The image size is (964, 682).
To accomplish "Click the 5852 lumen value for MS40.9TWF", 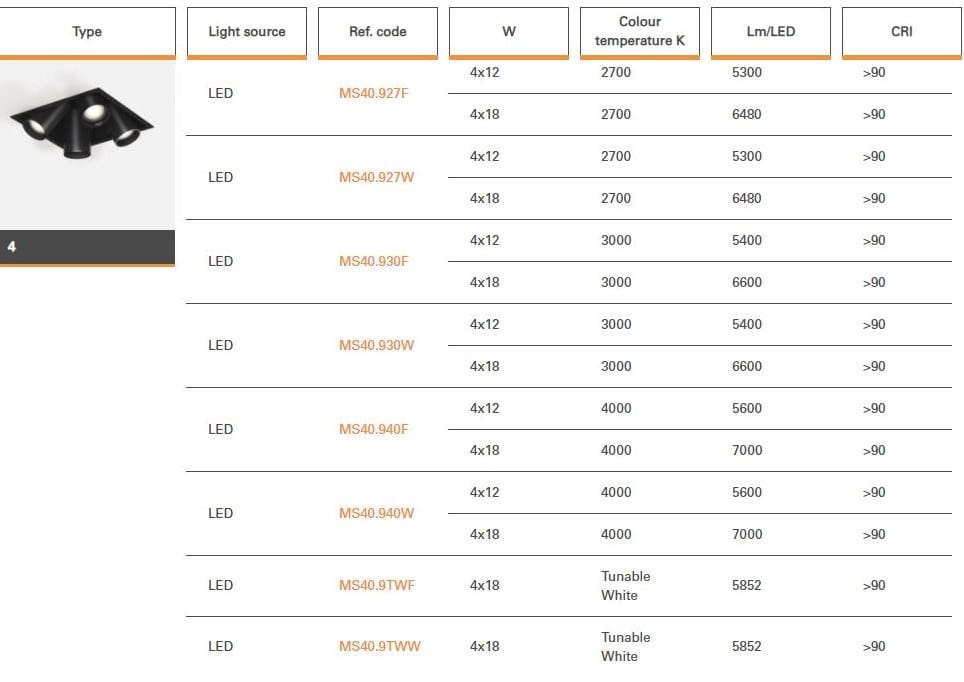I will [747, 586].
